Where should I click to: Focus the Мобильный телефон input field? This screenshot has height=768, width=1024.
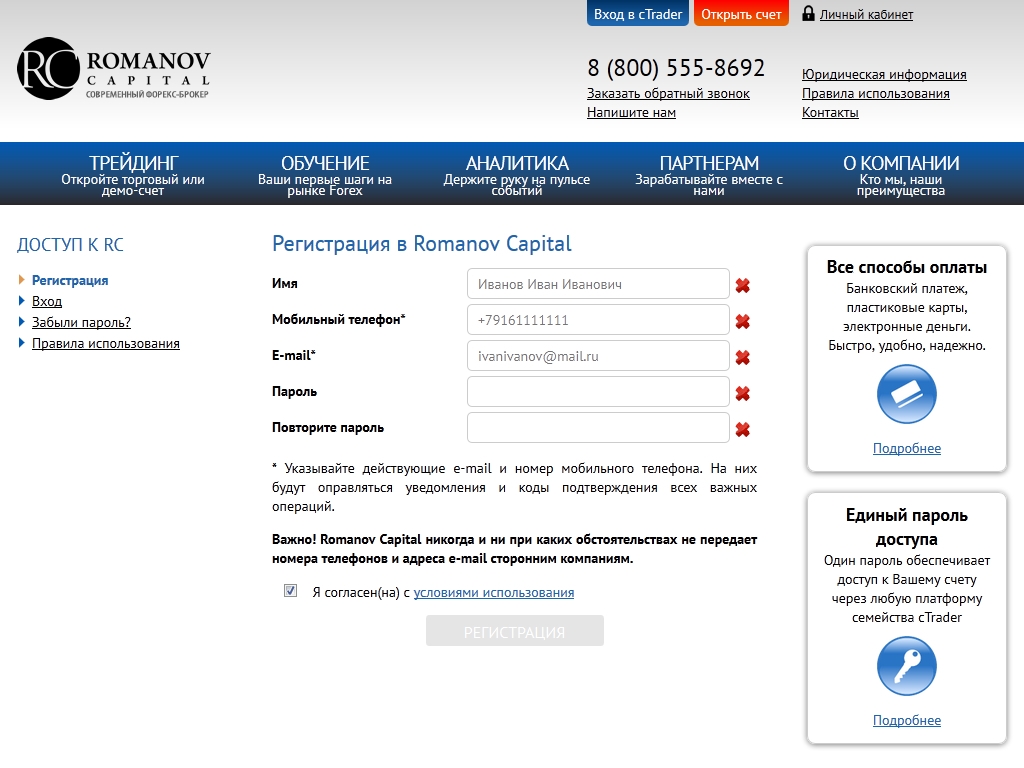click(598, 320)
